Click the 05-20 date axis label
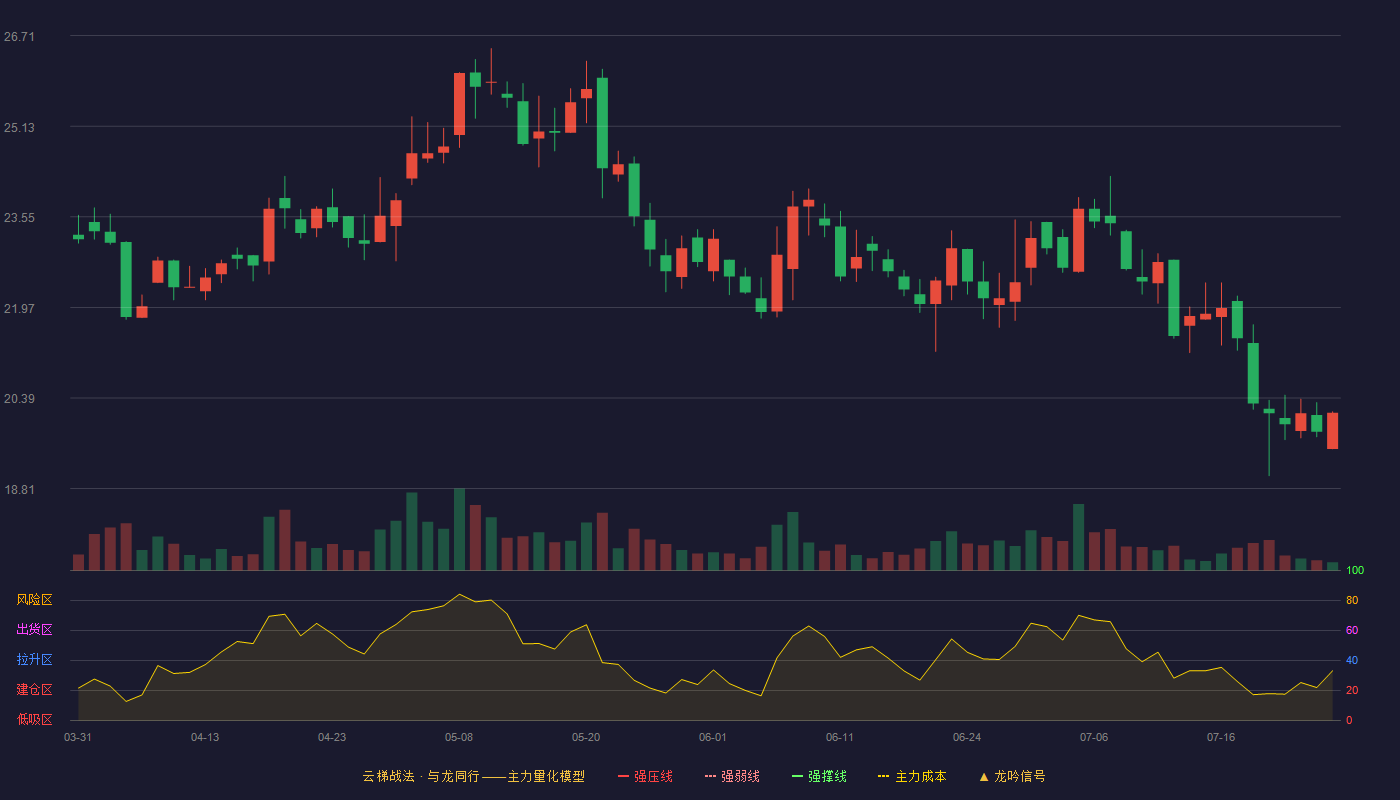Viewport: 1400px width, 800px height. click(x=586, y=737)
